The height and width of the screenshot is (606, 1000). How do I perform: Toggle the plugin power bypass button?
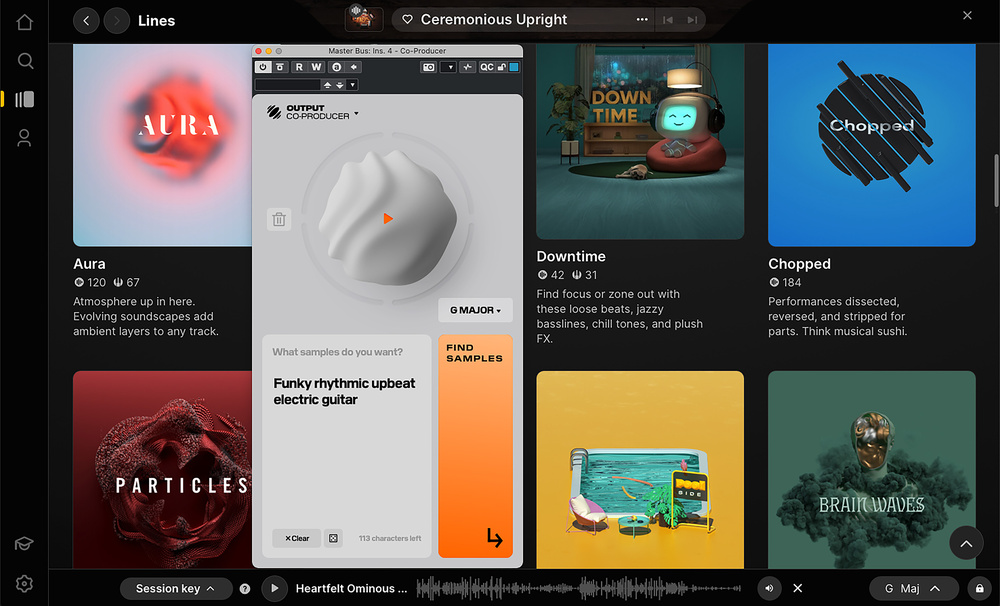tap(264, 67)
